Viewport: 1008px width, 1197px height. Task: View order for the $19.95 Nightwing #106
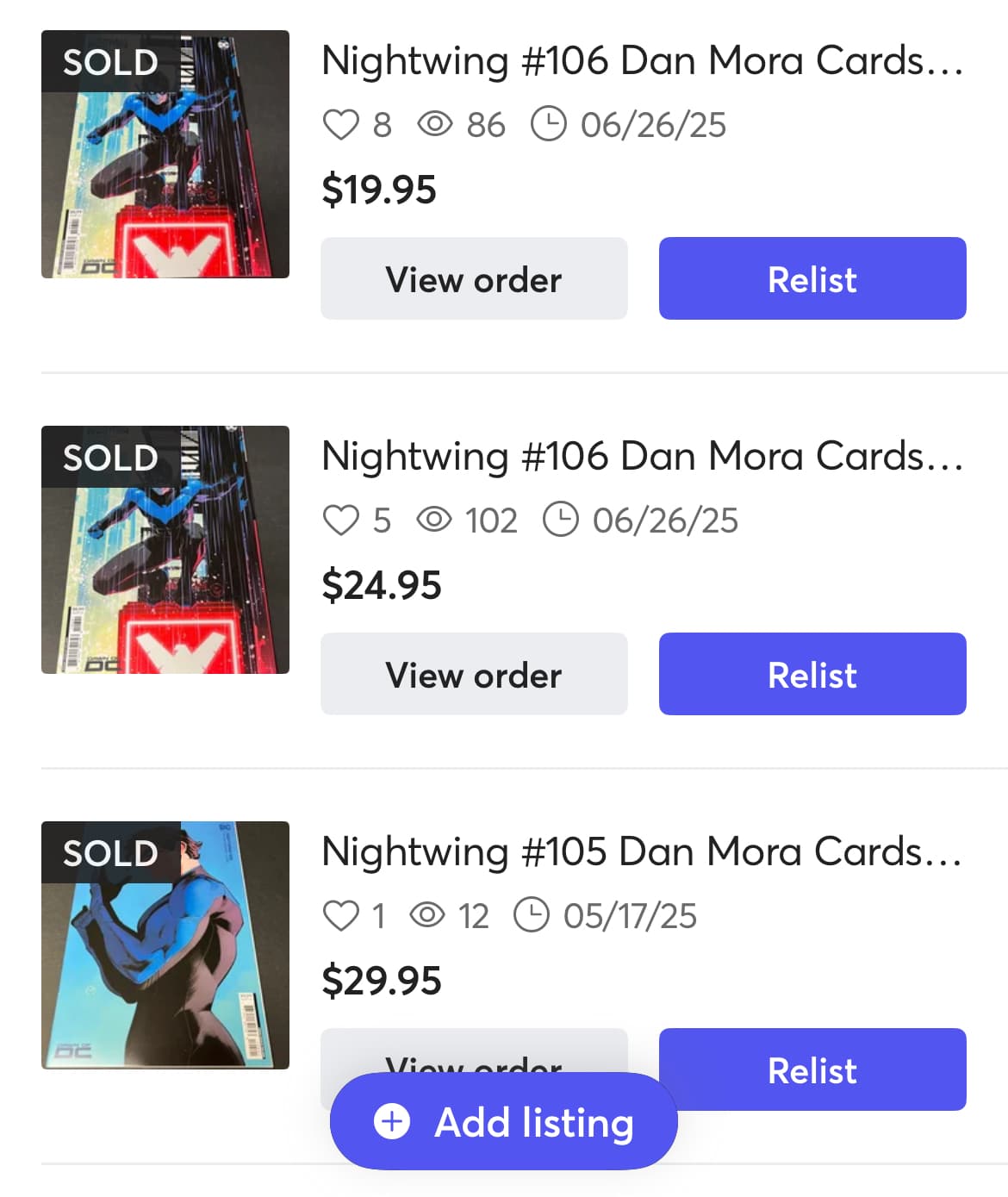pos(474,279)
